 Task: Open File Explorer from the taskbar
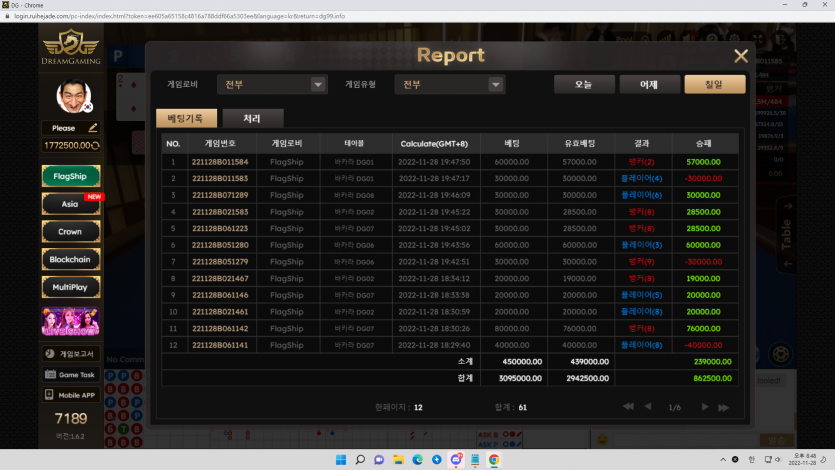(x=398, y=459)
